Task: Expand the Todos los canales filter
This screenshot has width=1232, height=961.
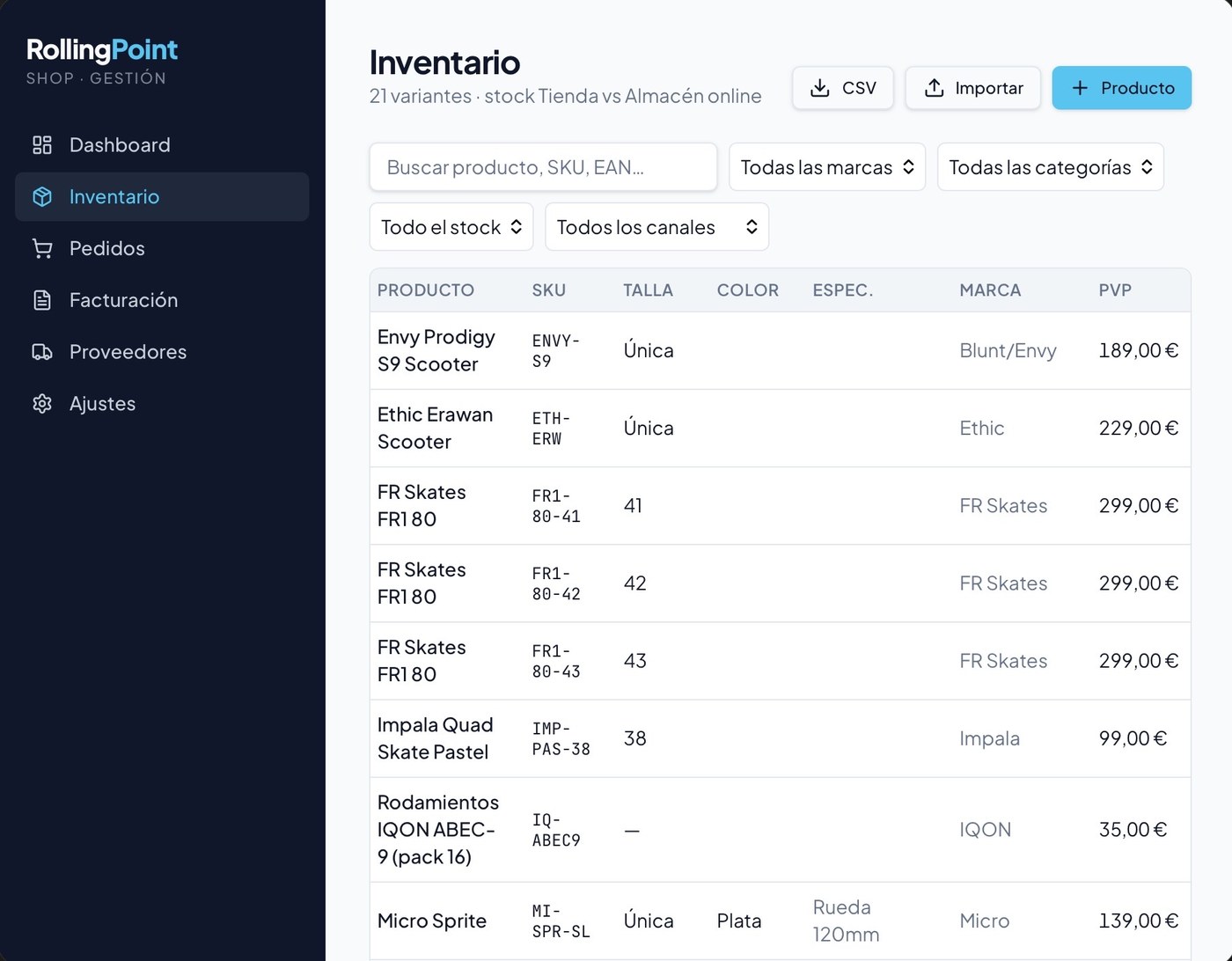Action: pyautogui.click(x=657, y=227)
